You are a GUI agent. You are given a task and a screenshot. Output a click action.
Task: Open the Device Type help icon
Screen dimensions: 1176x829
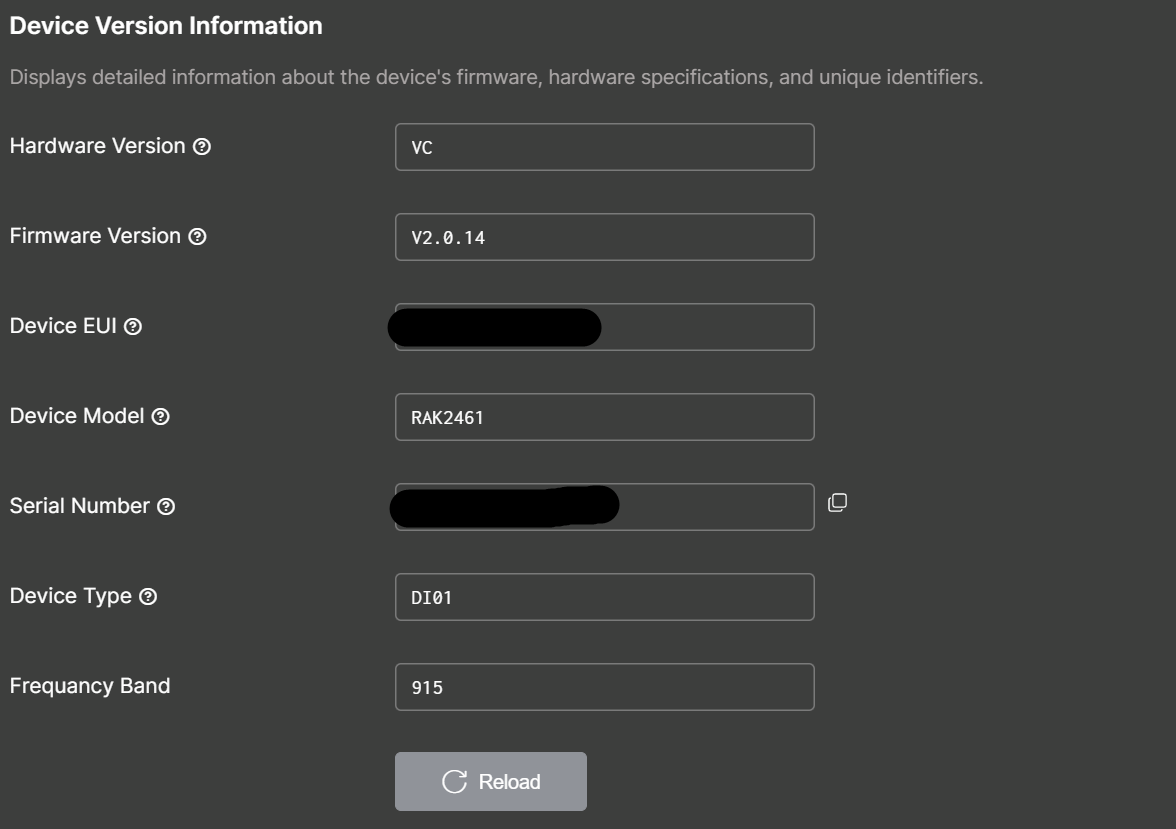(x=148, y=597)
